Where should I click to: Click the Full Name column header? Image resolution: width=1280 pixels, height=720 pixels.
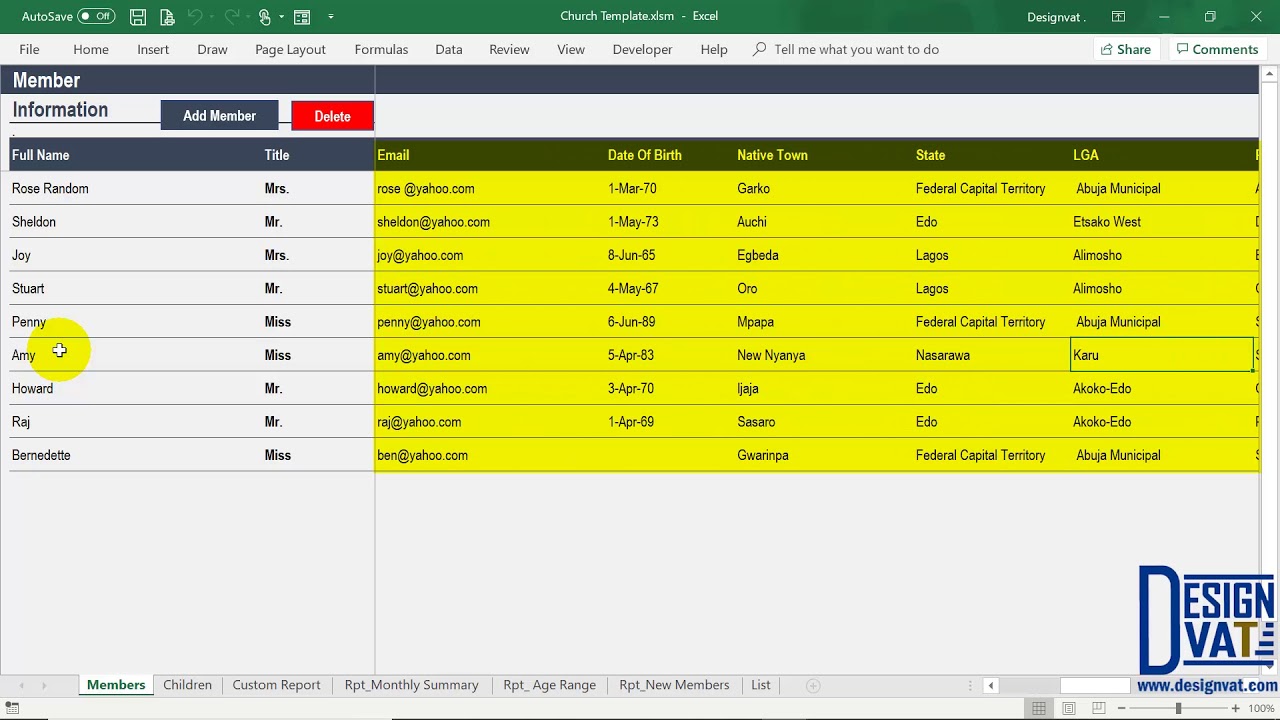[x=41, y=155]
